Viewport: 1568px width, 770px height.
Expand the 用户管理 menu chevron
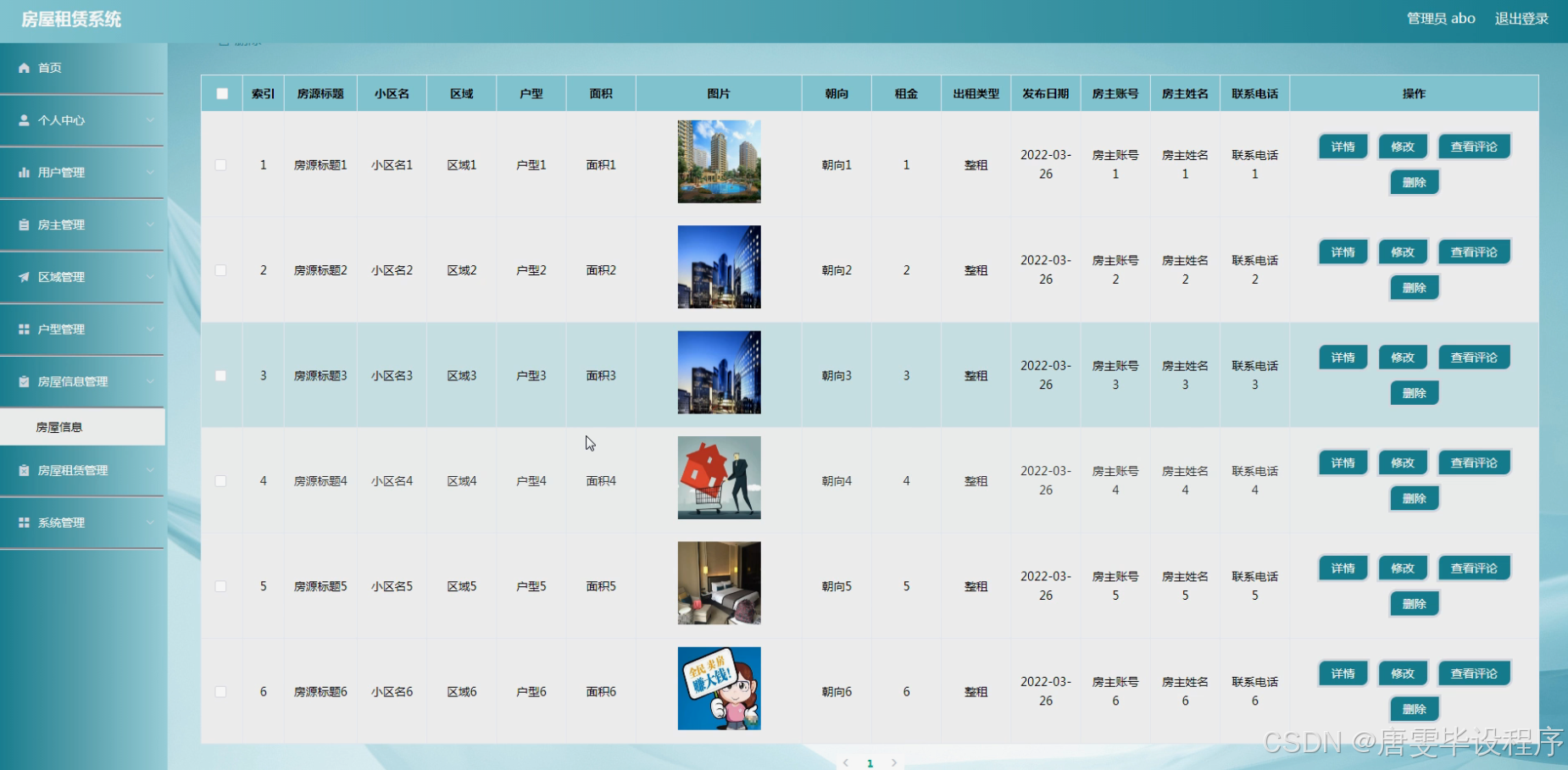(150, 172)
